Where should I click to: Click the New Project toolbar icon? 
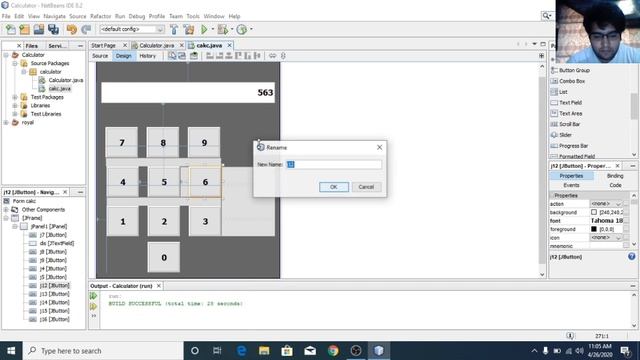pyautogui.click(x=24, y=29)
